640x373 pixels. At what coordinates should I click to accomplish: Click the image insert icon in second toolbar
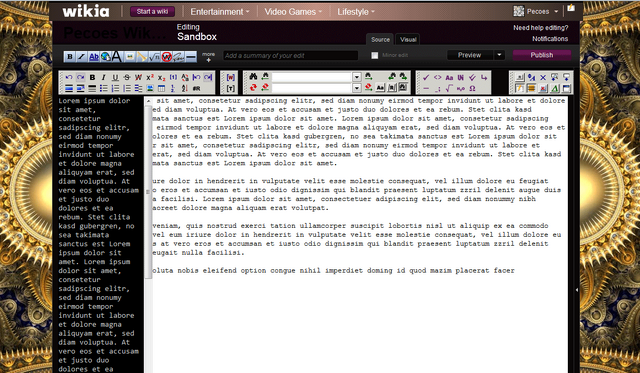coord(150,88)
